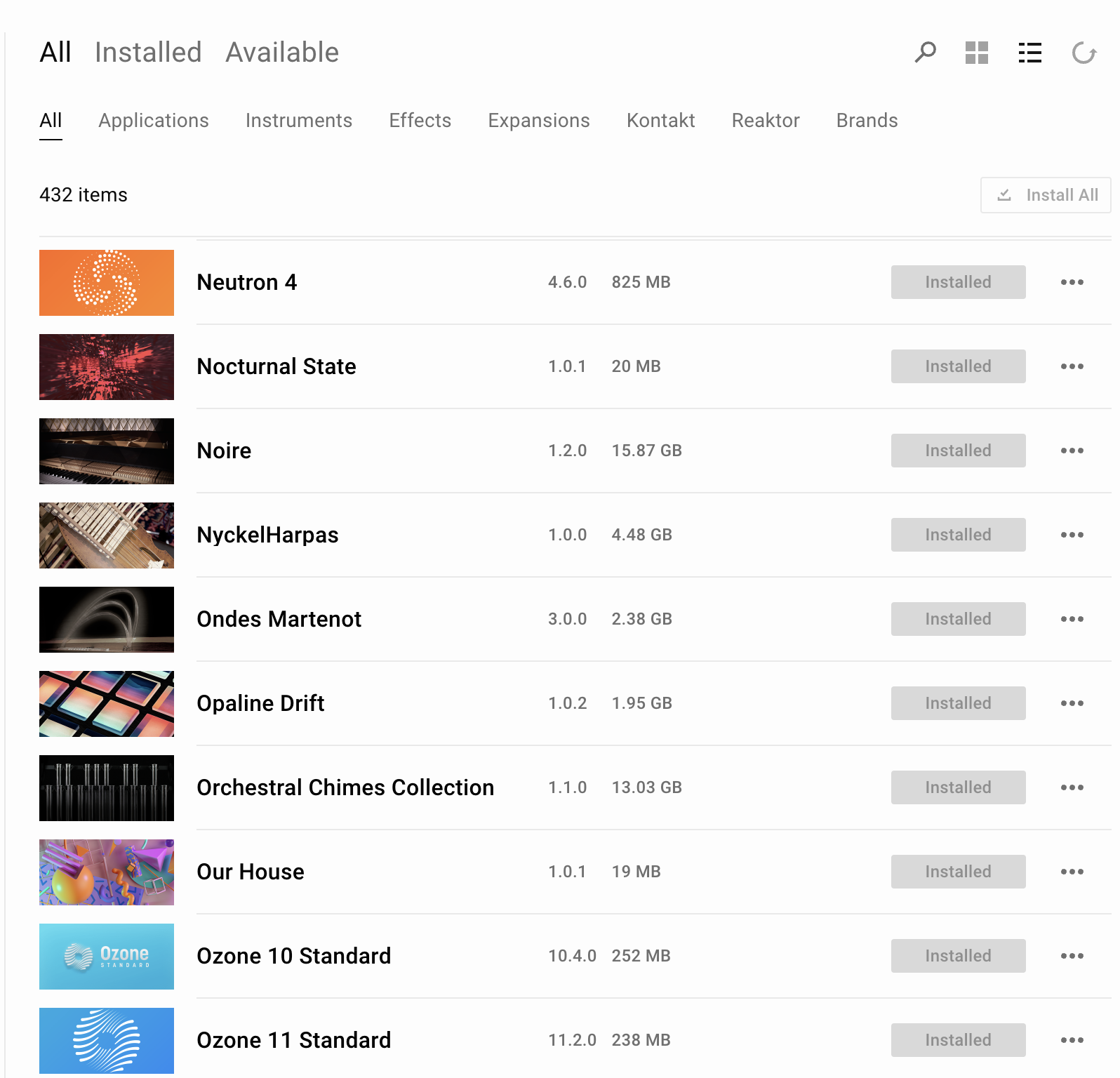Screen dimensions: 1120x1078
Task: Select the Opaline Drift product name
Action: click(x=260, y=703)
